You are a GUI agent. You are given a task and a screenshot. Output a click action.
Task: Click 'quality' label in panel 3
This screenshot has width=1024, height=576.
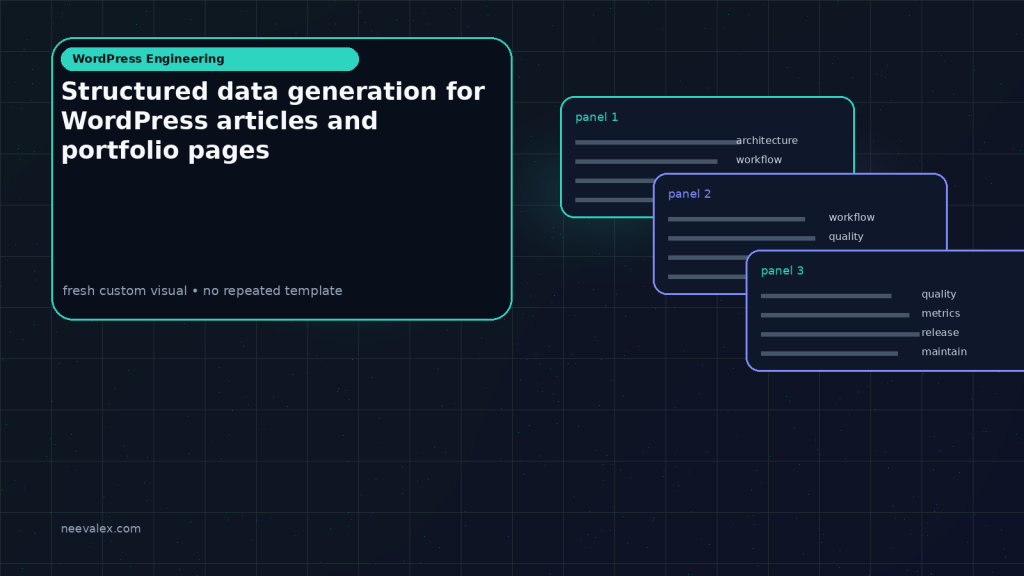(938, 294)
